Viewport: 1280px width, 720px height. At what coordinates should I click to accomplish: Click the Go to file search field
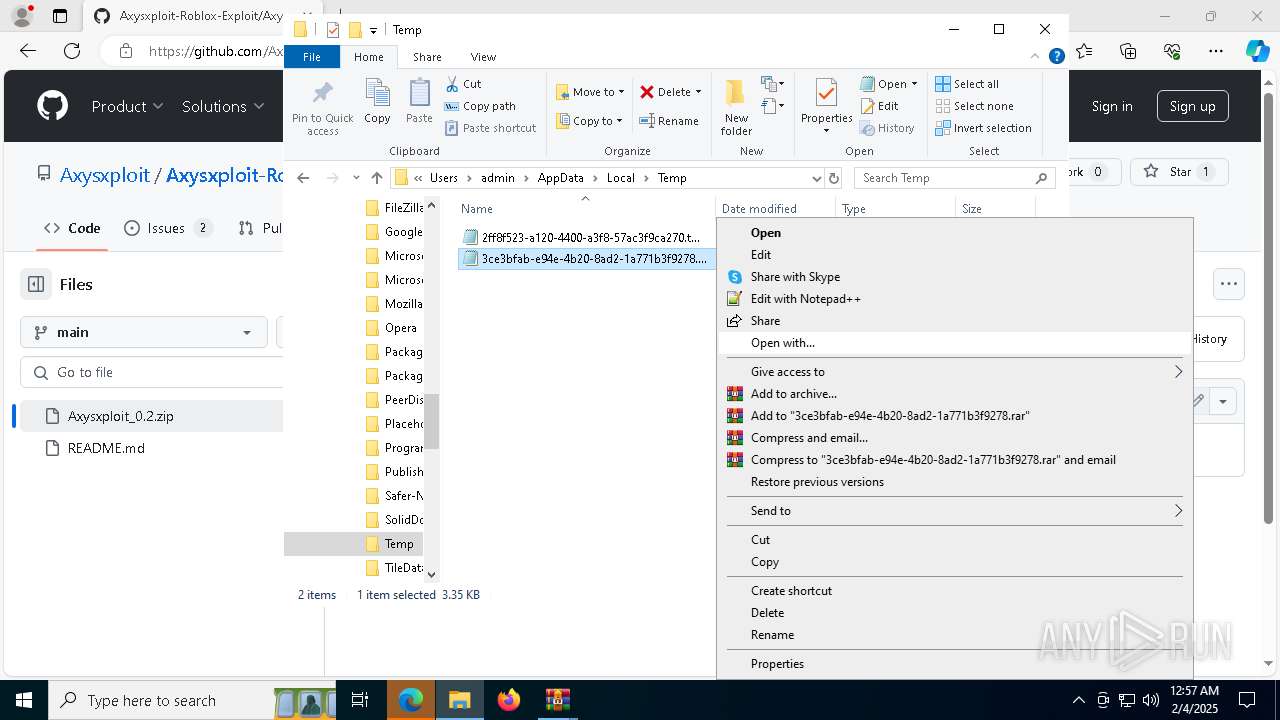[152, 372]
